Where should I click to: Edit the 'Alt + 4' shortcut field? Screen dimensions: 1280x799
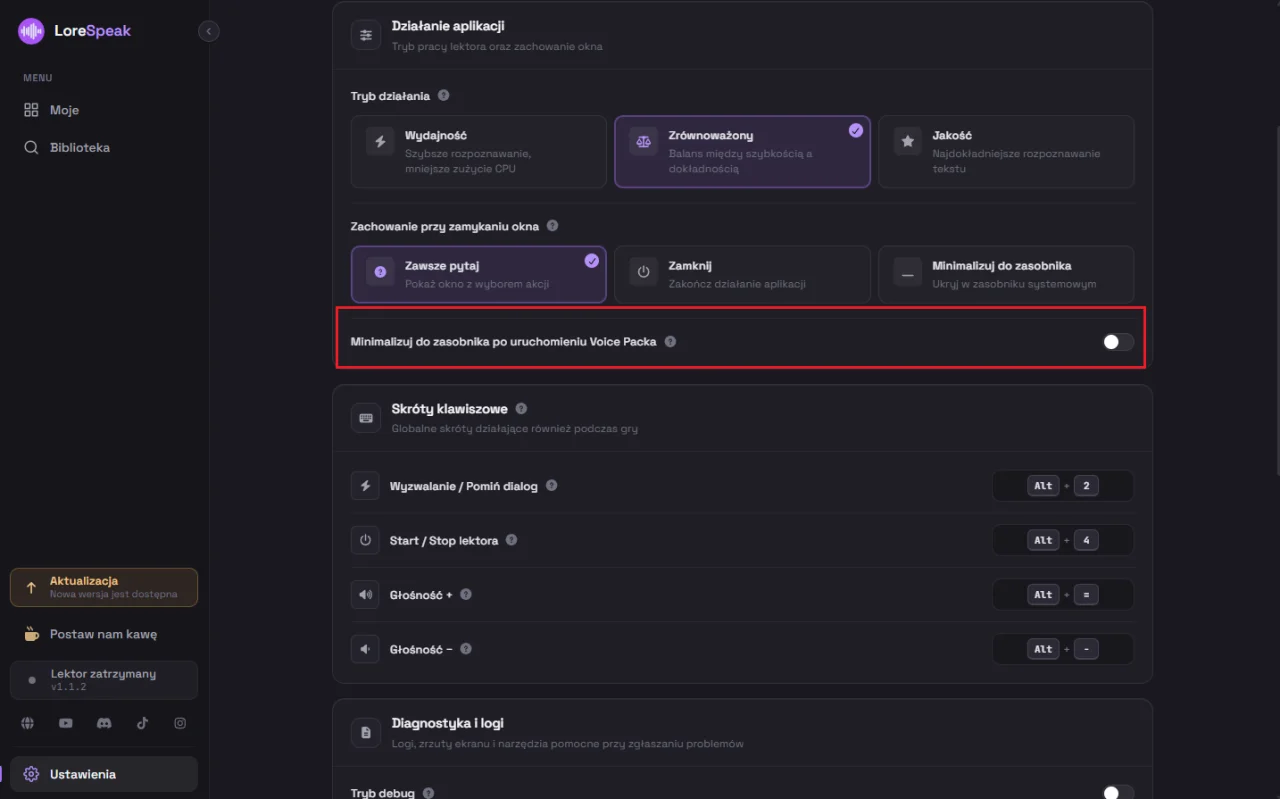pos(1063,540)
